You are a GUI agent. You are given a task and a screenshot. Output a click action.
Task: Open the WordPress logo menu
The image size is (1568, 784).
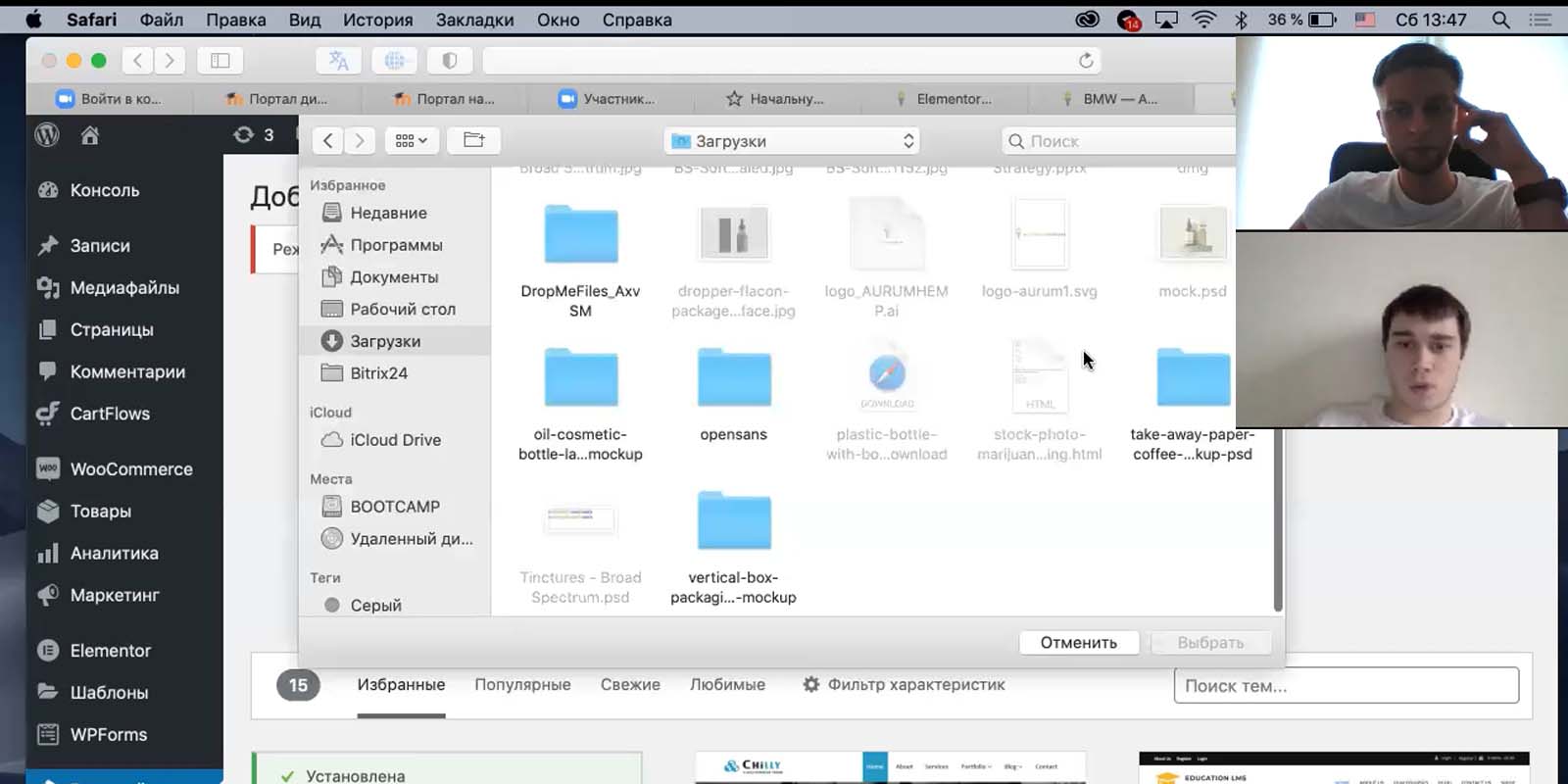tap(47, 135)
